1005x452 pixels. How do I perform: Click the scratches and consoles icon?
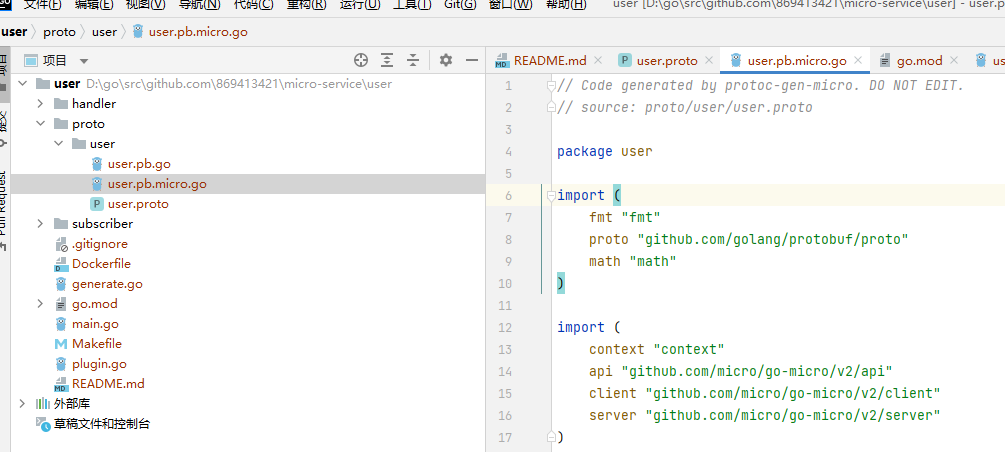(x=43, y=424)
